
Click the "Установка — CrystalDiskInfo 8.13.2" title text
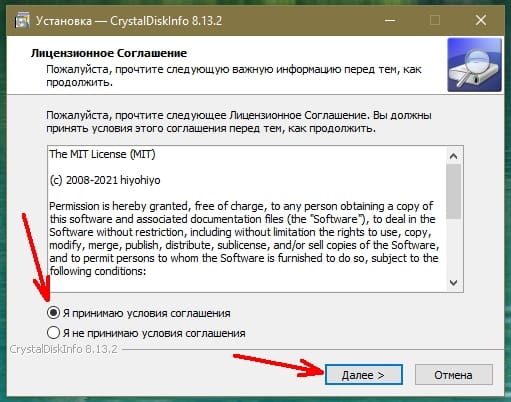click(x=129, y=21)
